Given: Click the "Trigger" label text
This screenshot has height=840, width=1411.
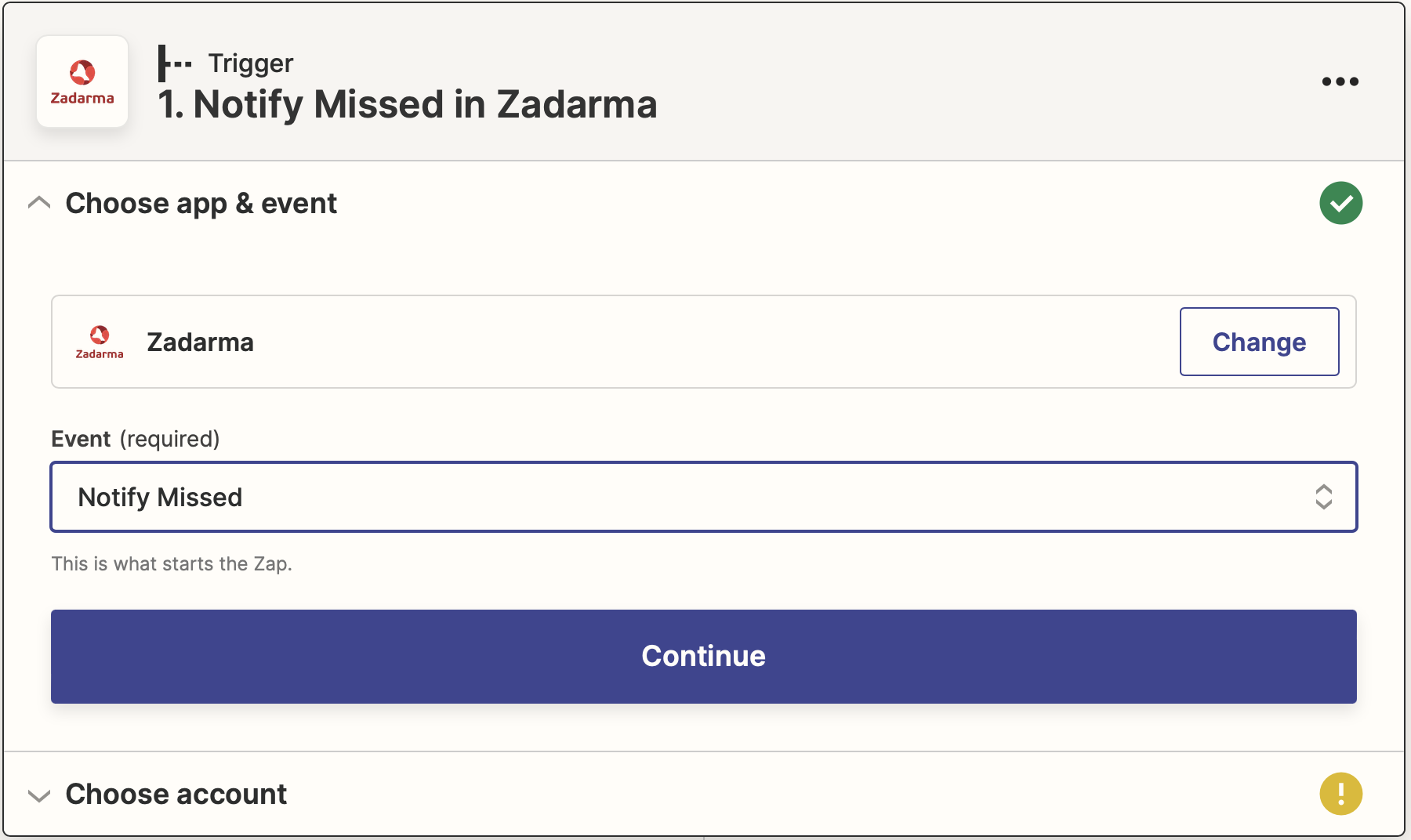Looking at the screenshot, I should click(x=251, y=63).
